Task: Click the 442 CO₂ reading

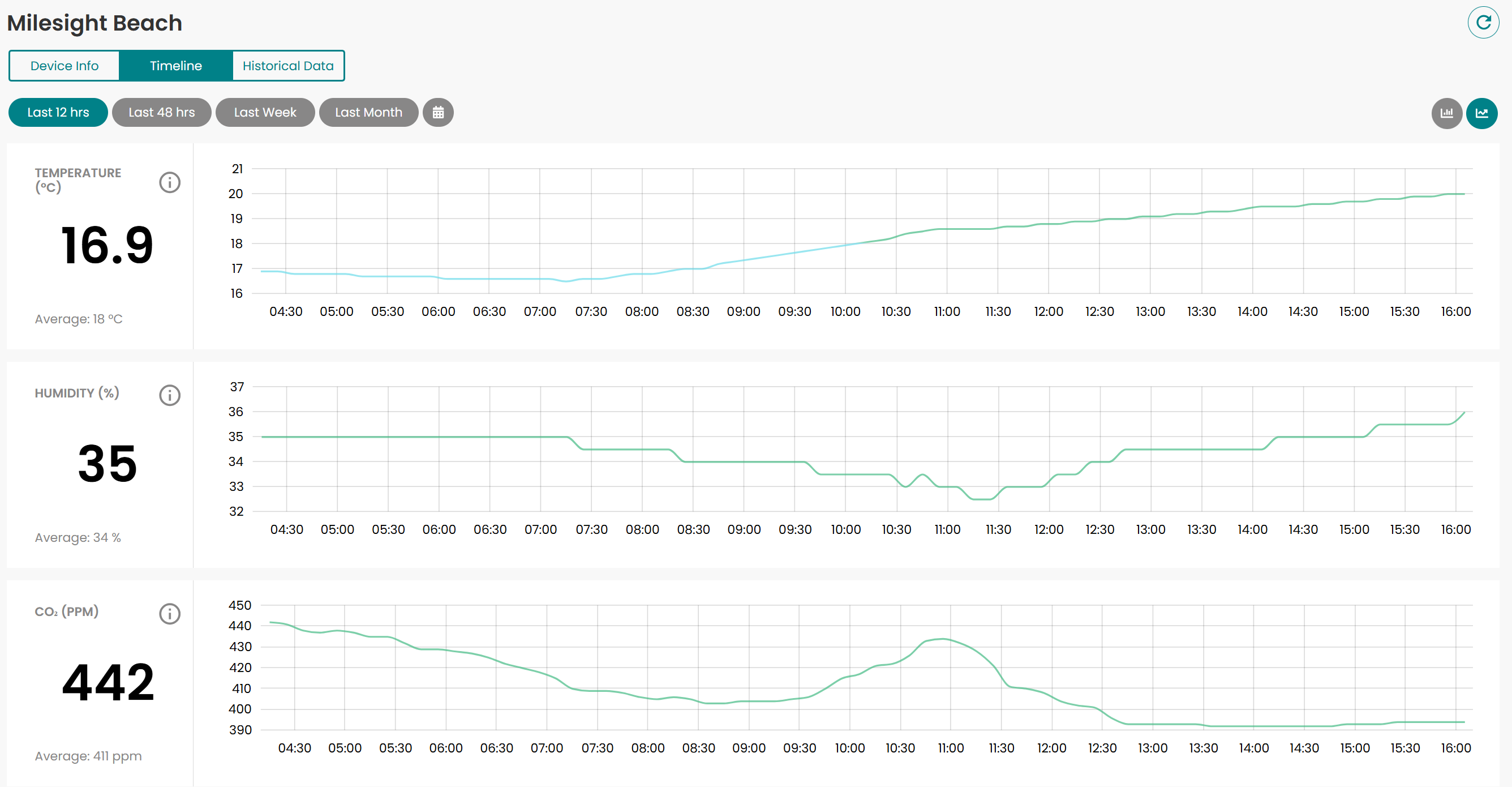Action: 108,682
